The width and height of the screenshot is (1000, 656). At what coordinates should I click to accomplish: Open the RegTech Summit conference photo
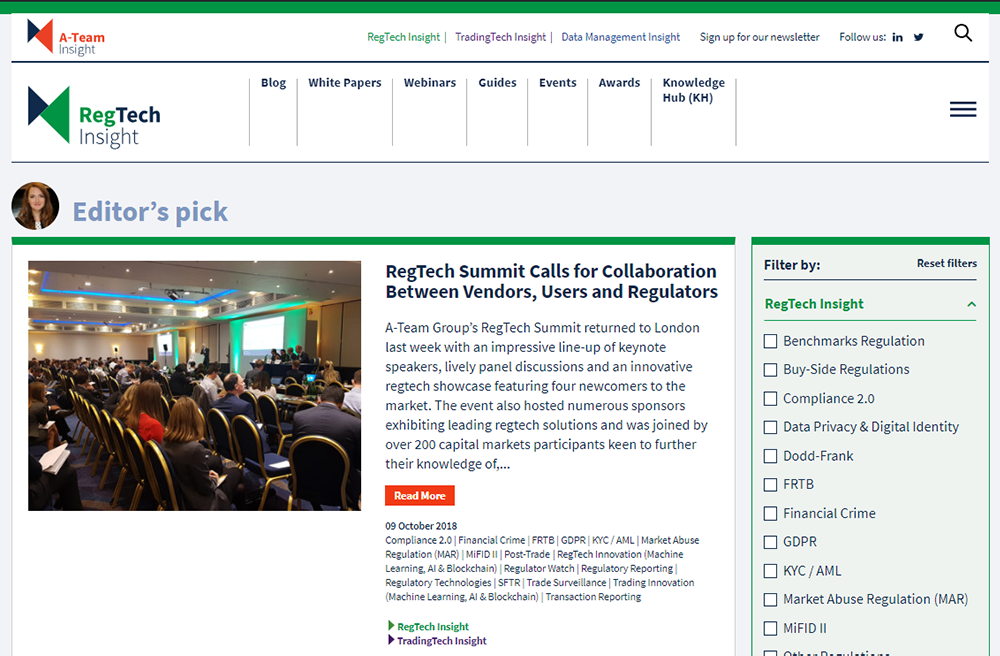(x=194, y=386)
